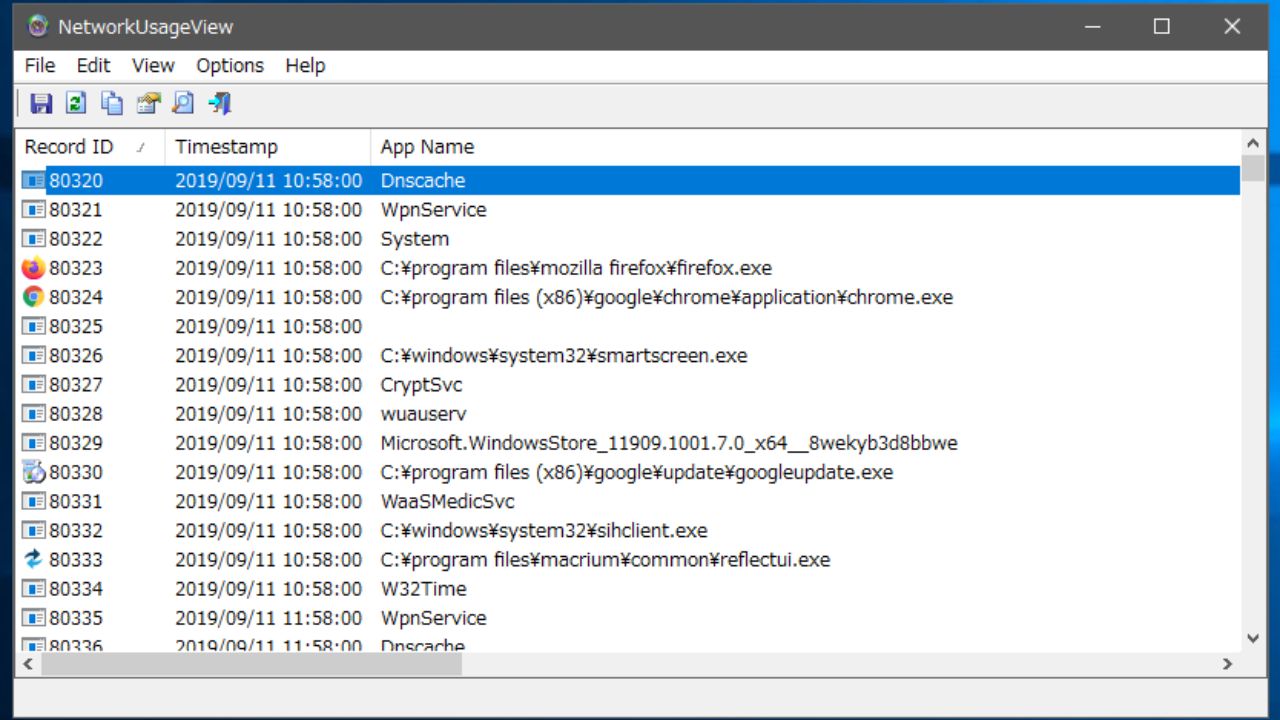Image resolution: width=1280 pixels, height=720 pixels.
Task: Sort by the Timestamp column header
Action: [x=268, y=147]
